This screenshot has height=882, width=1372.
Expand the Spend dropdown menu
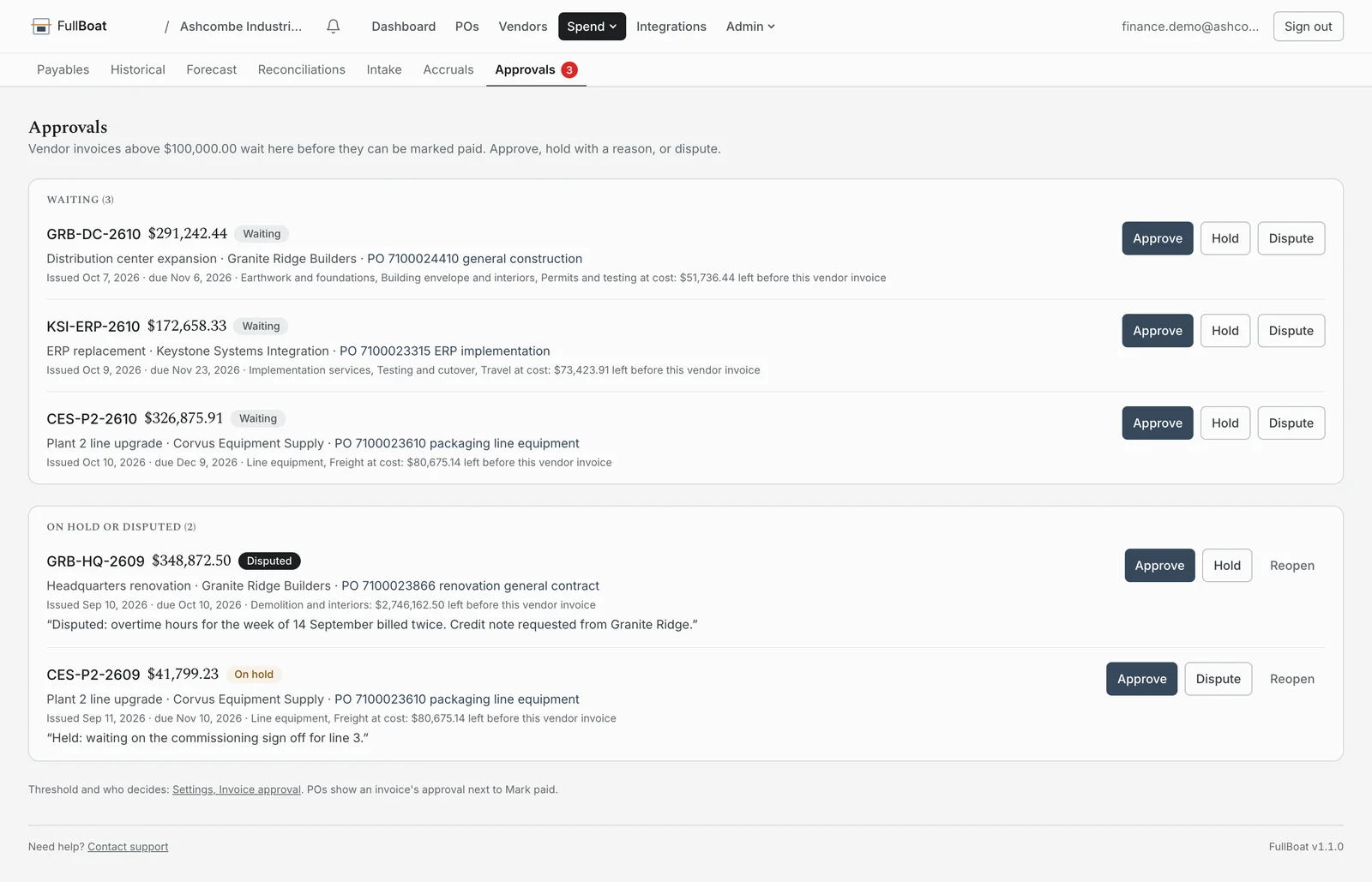point(592,27)
